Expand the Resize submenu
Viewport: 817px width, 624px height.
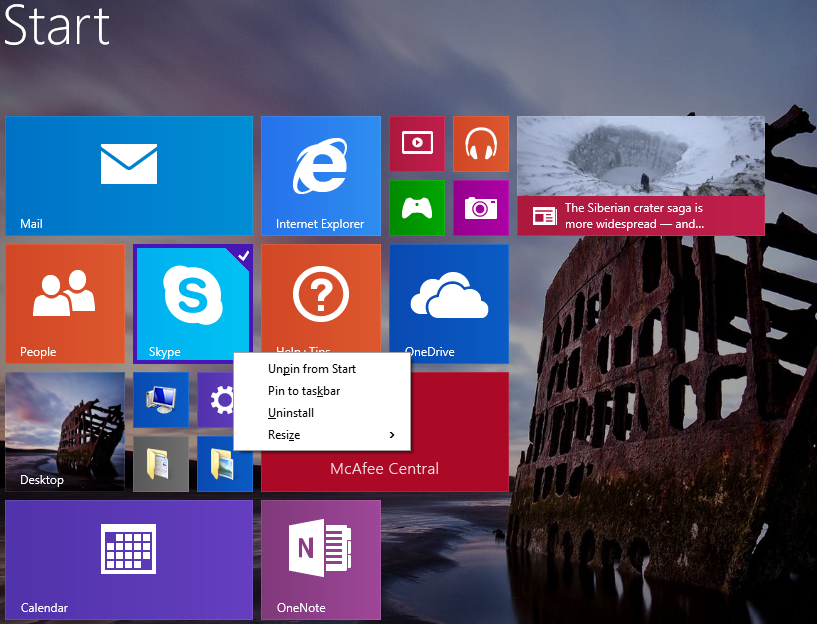[x=322, y=434]
